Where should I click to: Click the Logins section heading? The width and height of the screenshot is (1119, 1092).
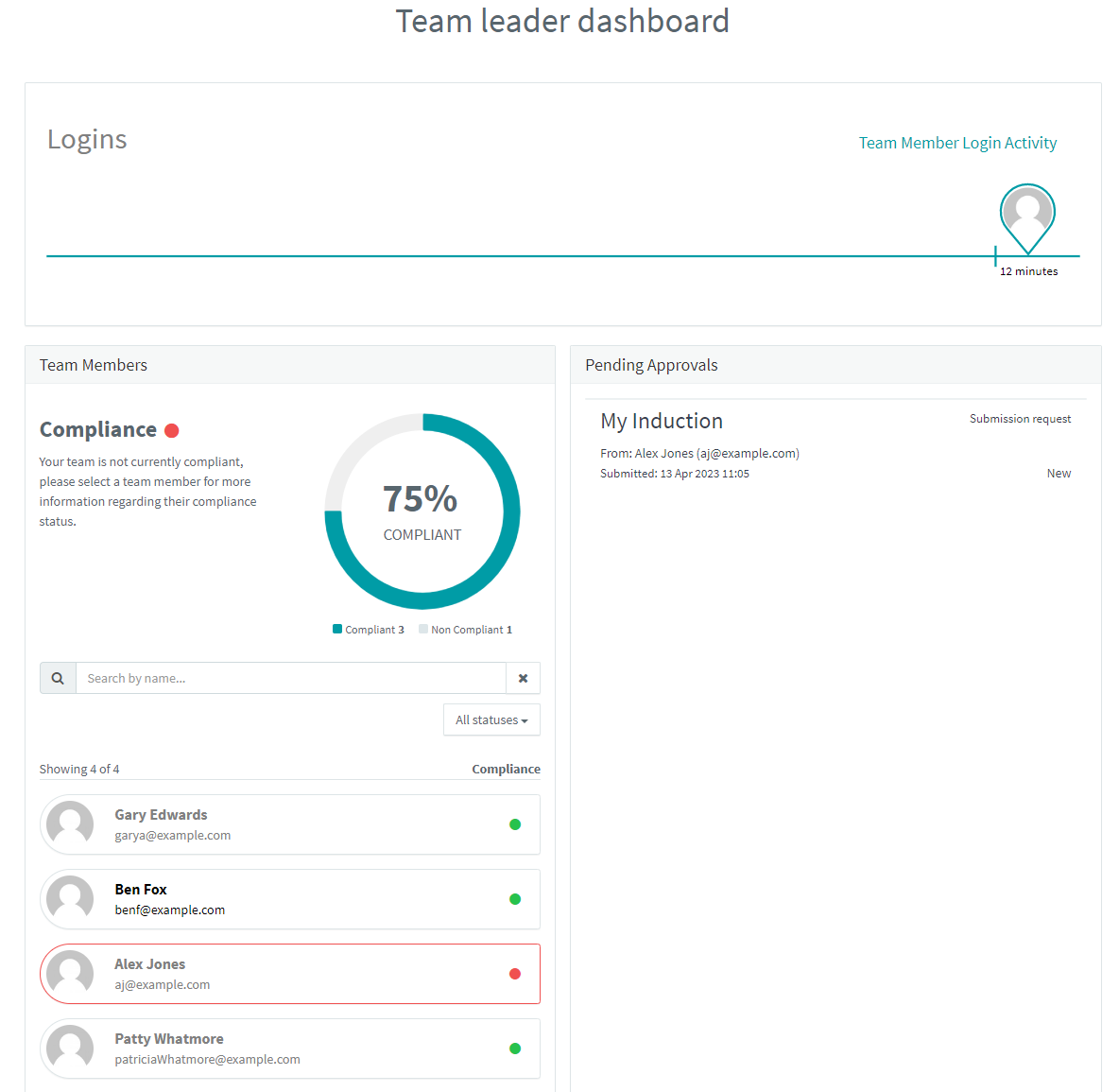click(x=87, y=139)
